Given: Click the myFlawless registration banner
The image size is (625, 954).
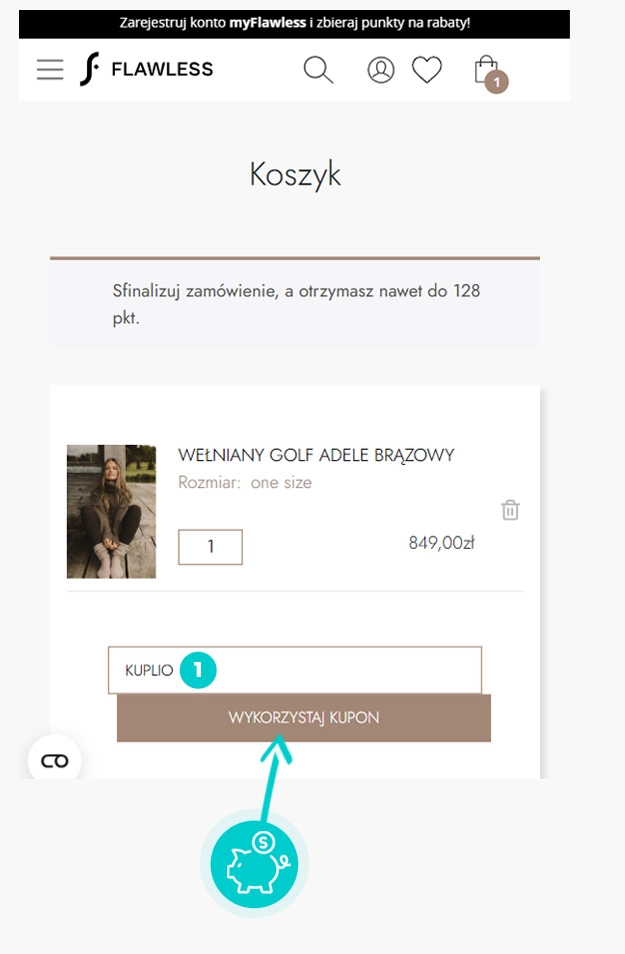Looking at the screenshot, I should [294, 22].
